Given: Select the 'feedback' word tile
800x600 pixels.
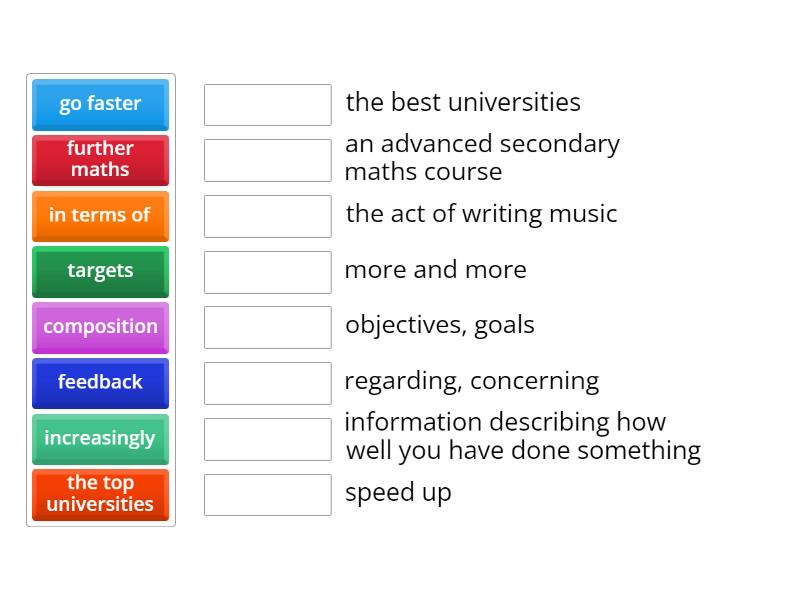Looking at the screenshot, I should tap(100, 383).
